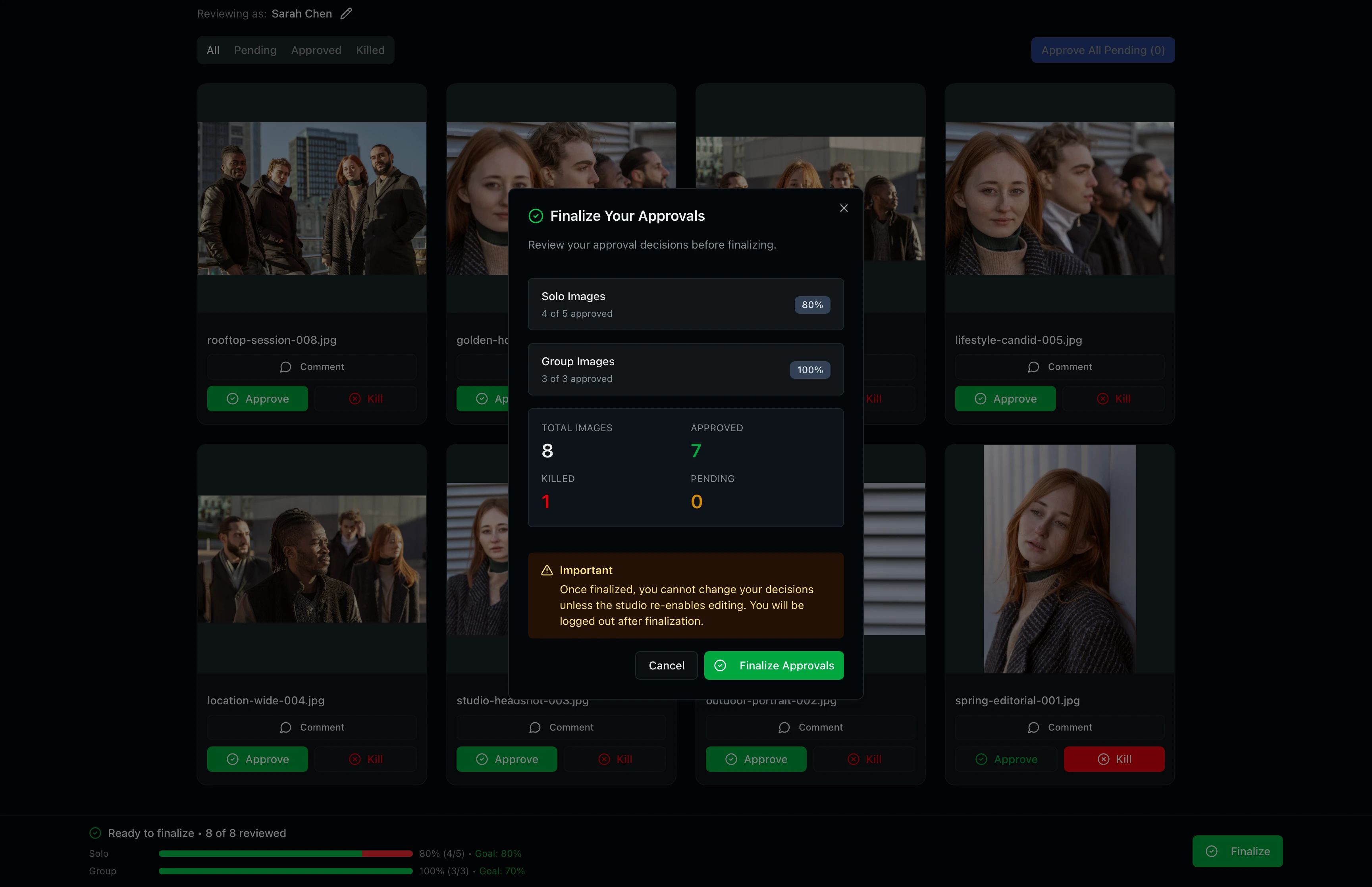
Task: Click the pencil icon to edit reviewer name
Action: tap(346, 13)
